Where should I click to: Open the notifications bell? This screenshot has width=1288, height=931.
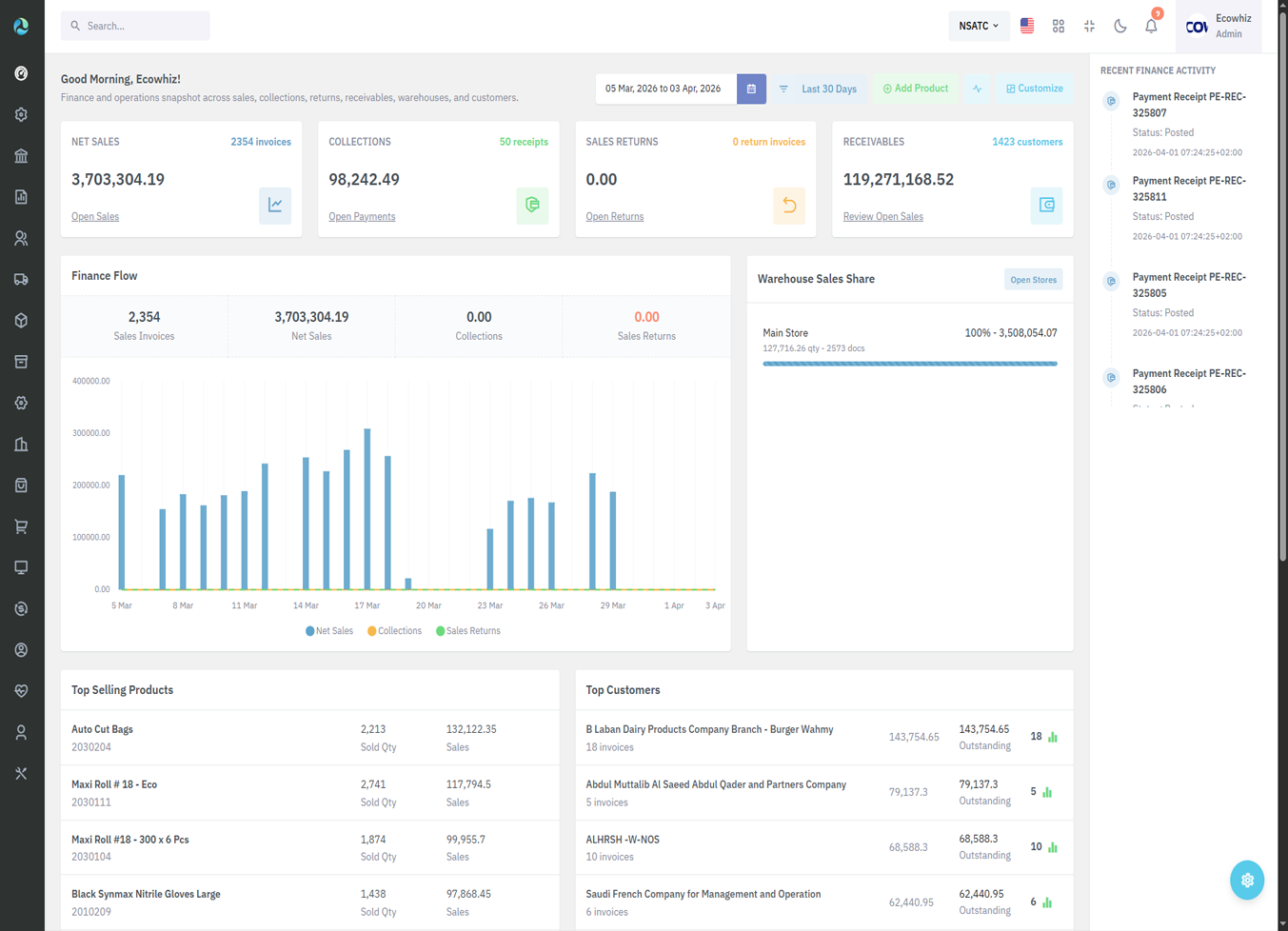pos(1151,26)
